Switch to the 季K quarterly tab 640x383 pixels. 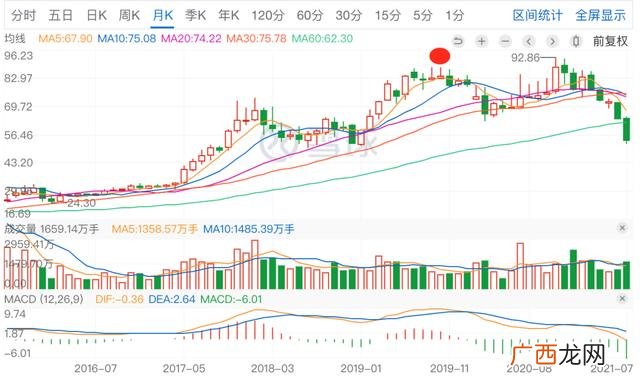point(195,16)
